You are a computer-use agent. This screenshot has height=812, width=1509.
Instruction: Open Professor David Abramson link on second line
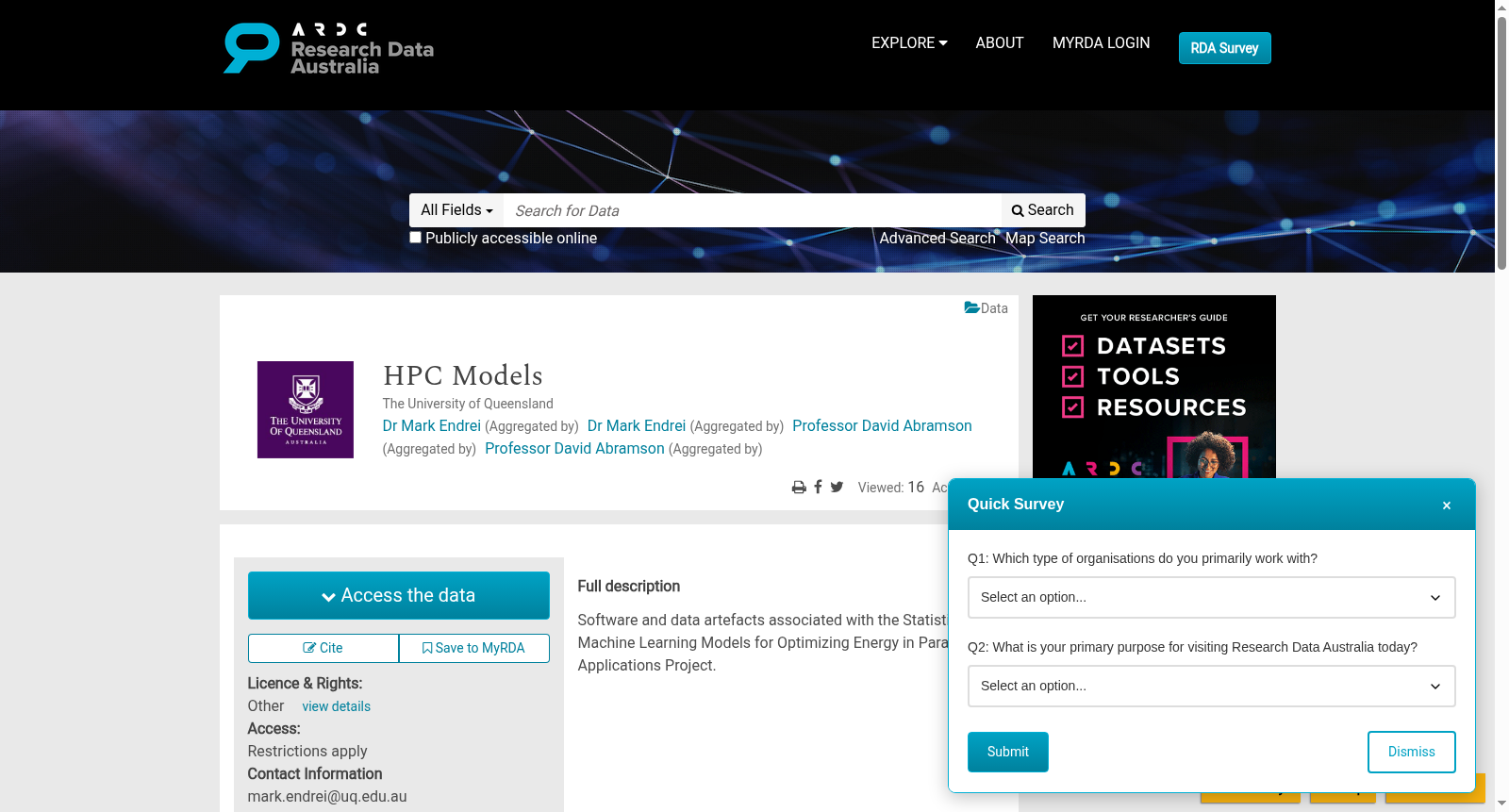pos(574,449)
